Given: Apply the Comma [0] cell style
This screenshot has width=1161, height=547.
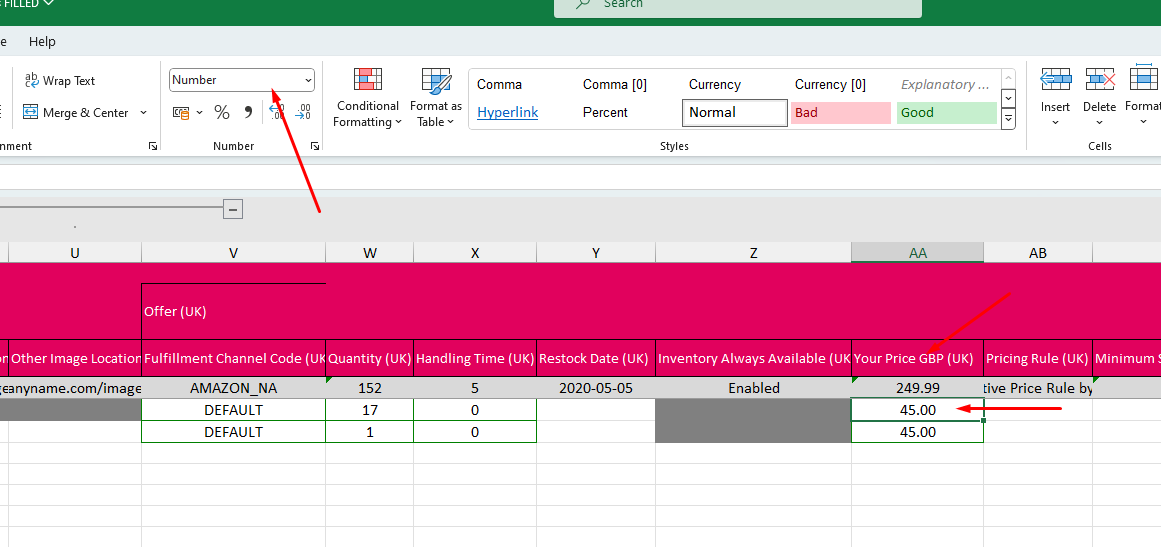Looking at the screenshot, I should pyautogui.click(x=628, y=84).
